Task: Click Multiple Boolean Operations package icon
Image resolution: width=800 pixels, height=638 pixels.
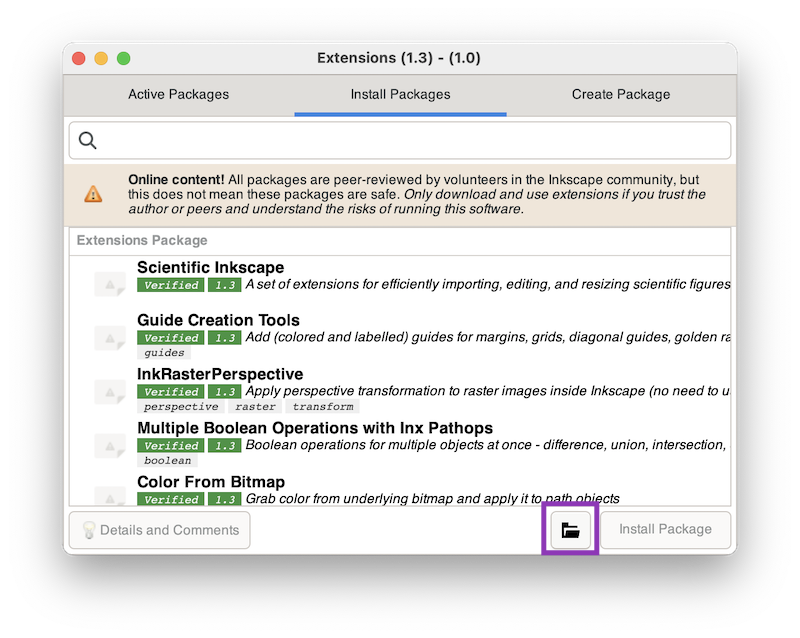Action: click(x=109, y=445)
